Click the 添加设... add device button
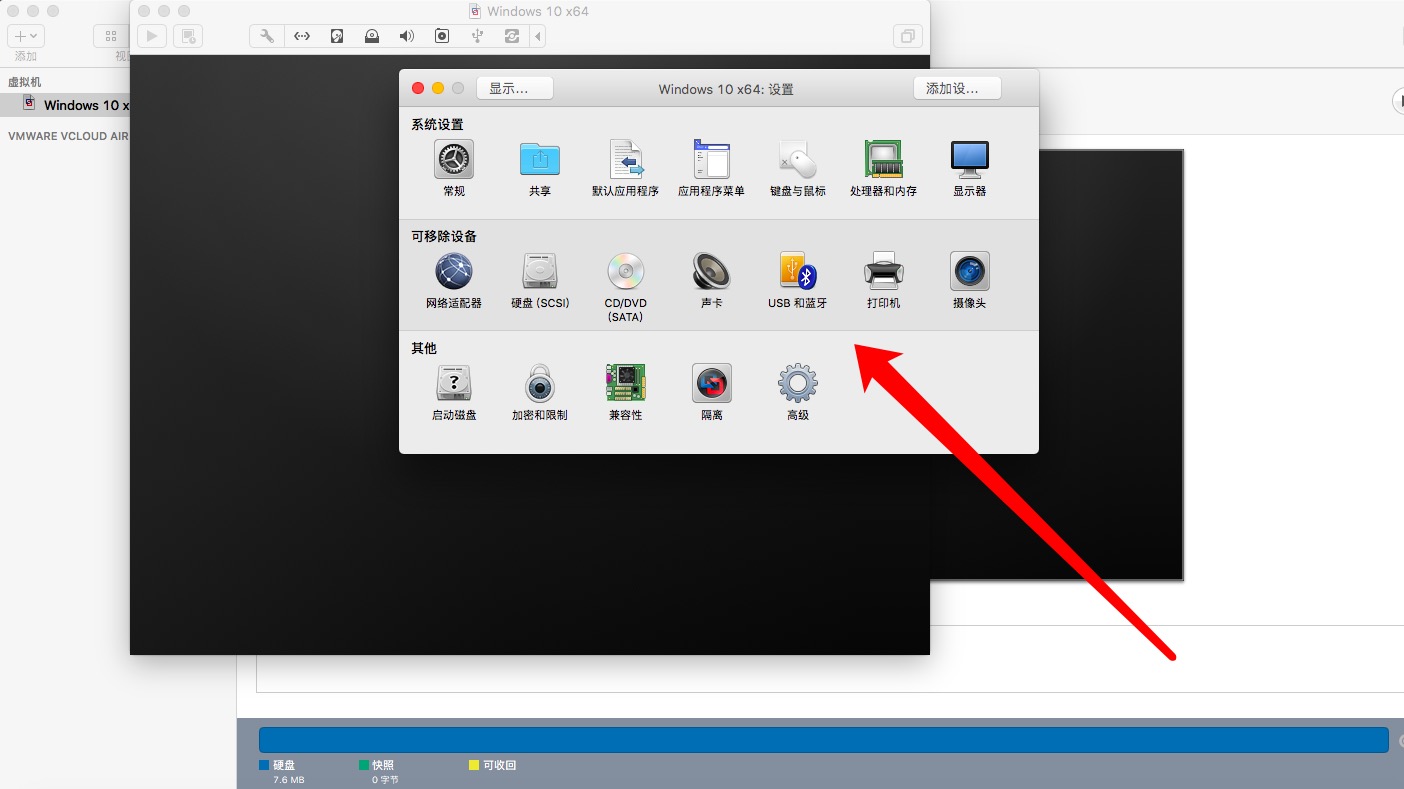 click(x=957, y=88)
